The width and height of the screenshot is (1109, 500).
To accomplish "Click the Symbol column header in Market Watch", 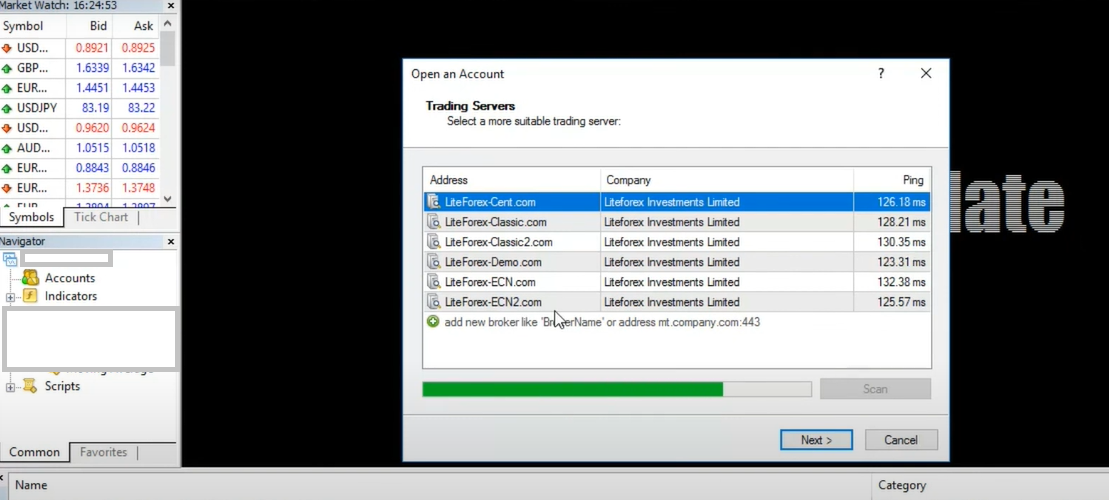I will click(x=33, y=26).
